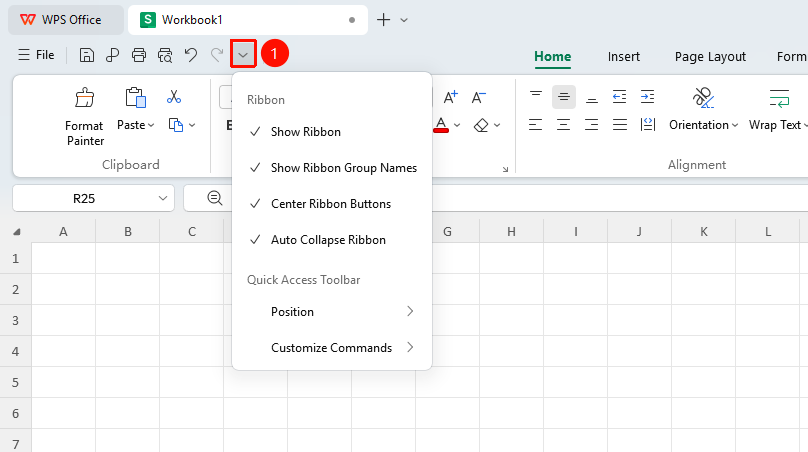
Task: Click the Middle Align icon
Action: (x=564, y=96)
